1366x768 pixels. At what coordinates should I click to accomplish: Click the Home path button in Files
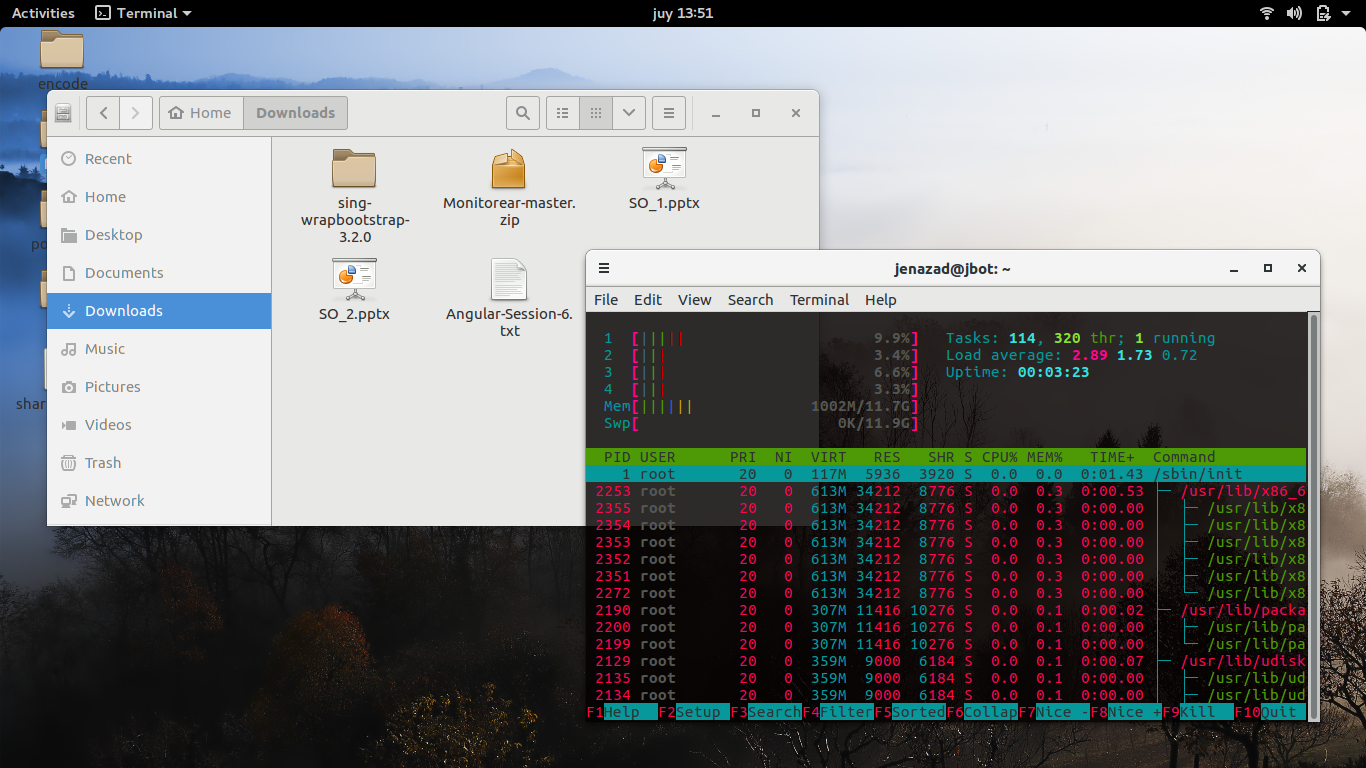tap(201, 113)
